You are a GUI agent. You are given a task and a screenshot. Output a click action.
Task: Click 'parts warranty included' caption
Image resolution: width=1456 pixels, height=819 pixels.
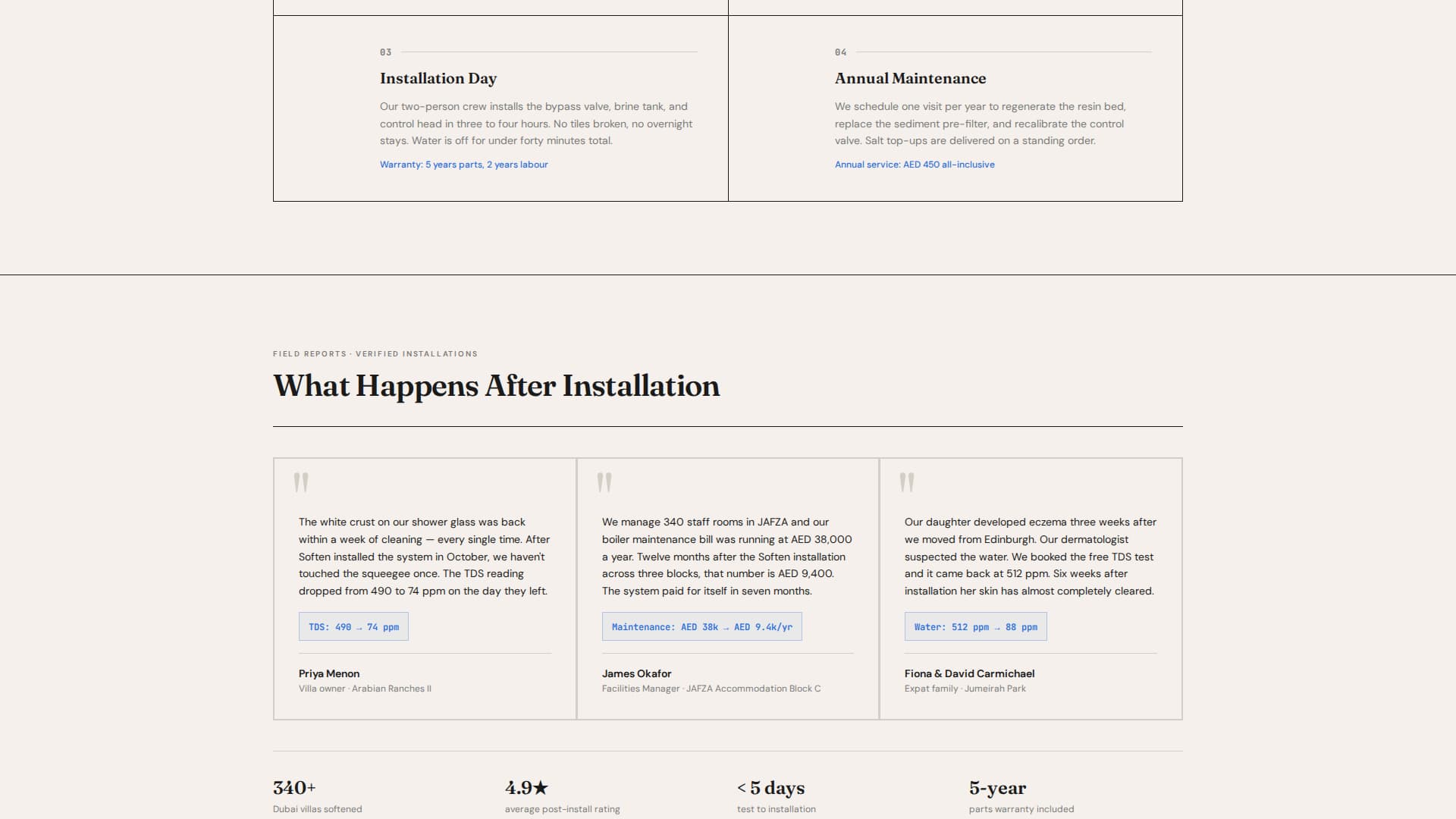click(x=1021, y=809)
